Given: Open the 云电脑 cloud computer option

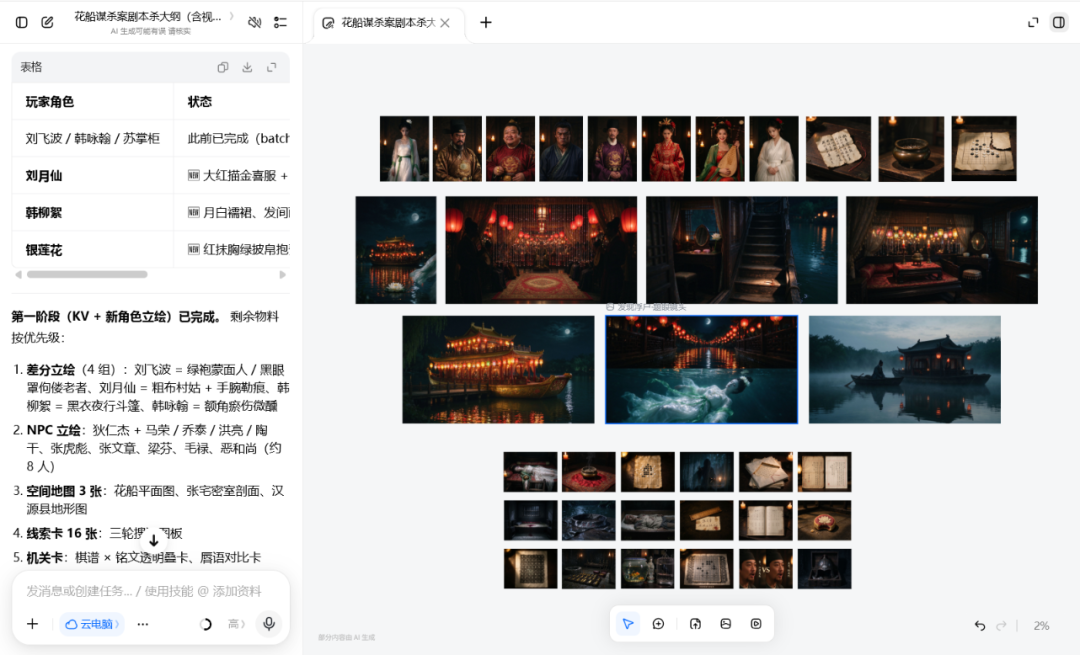Looking at the screenshot, I should [92, 624].
